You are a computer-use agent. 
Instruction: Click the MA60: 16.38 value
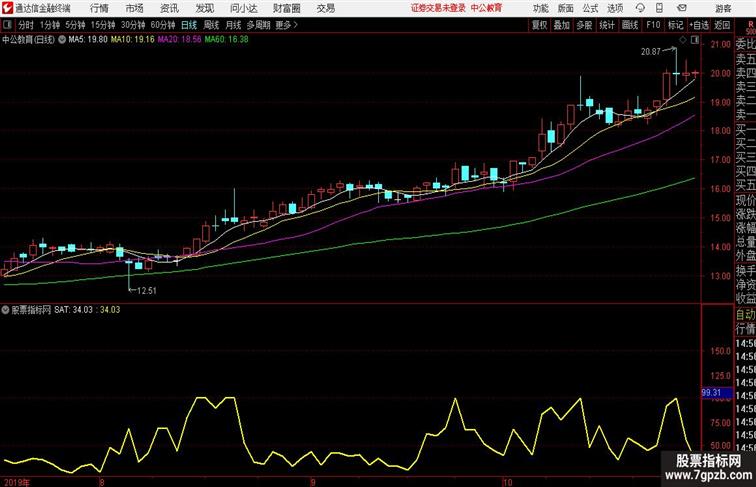click(226, 40)
